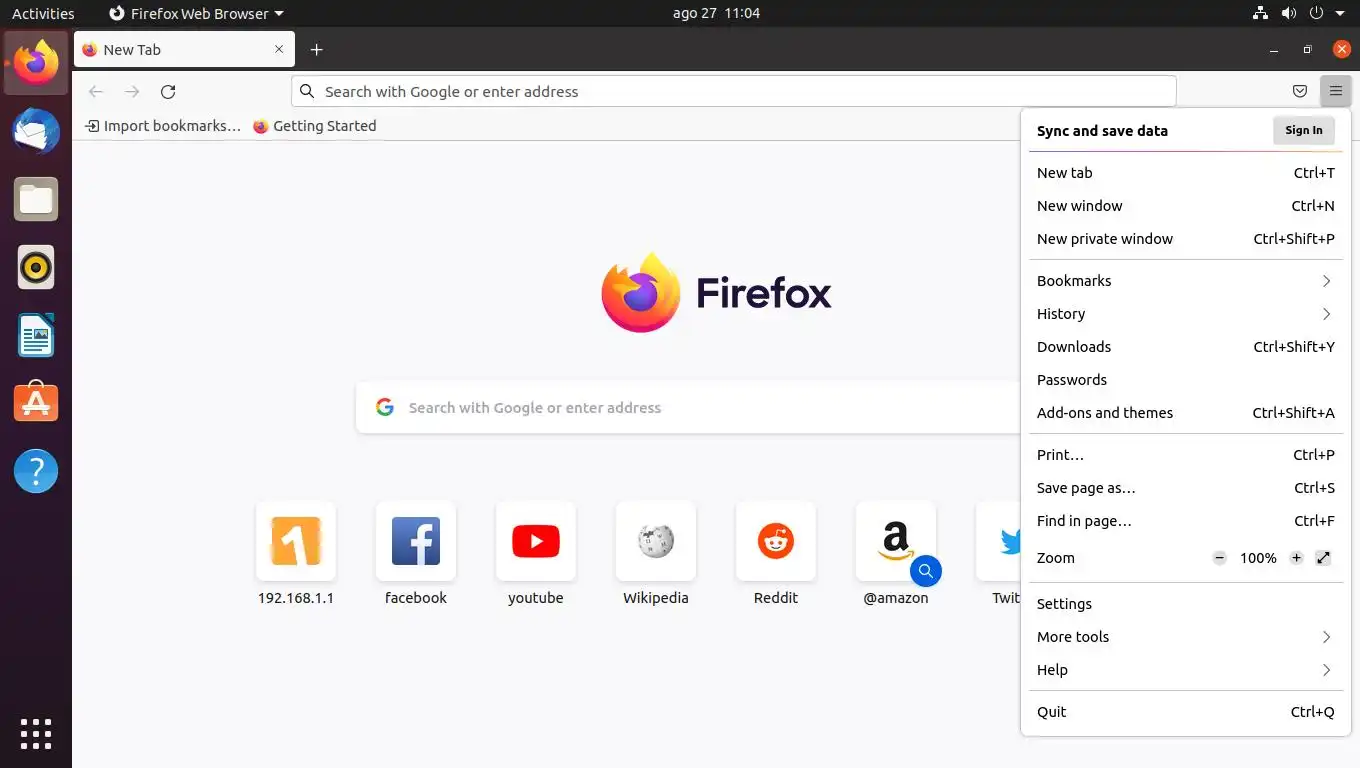Choose Quit from the menu
This screenshot has width=1360, height=768.
1185,712
